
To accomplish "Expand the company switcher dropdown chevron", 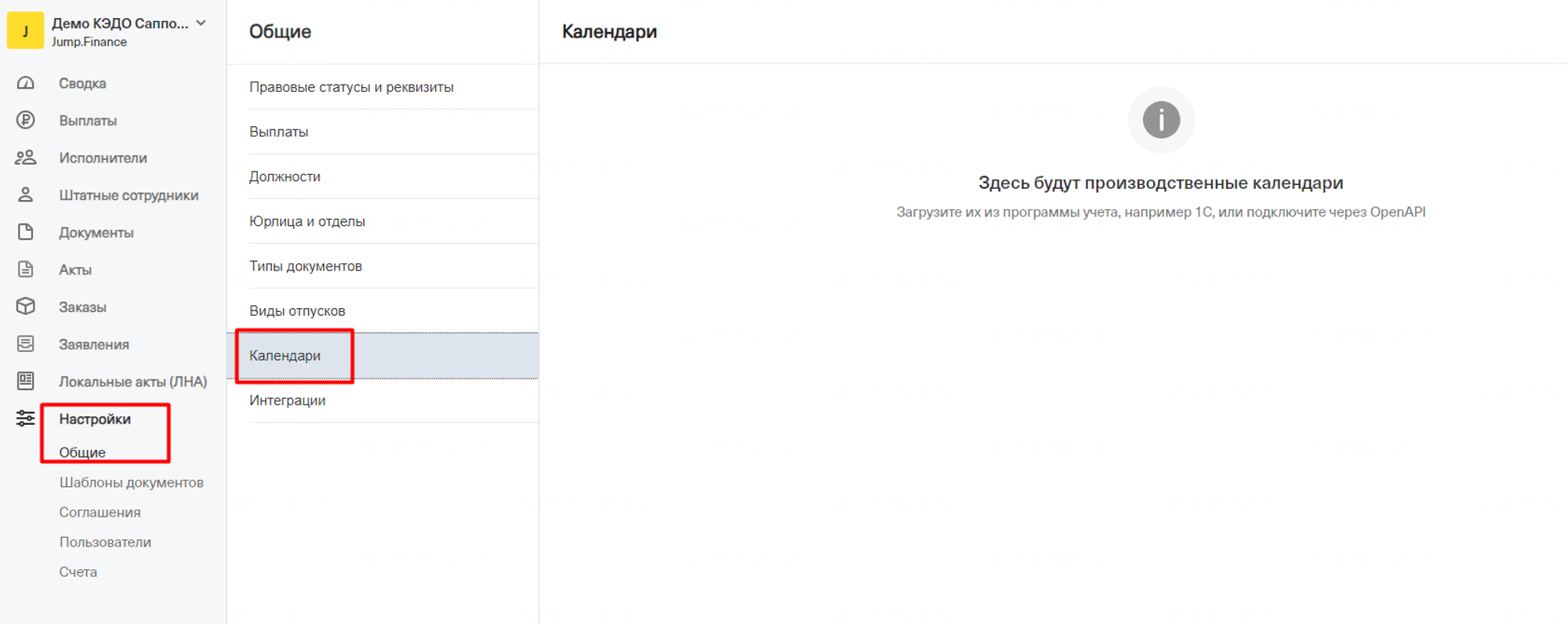I will tap(201, 24).
